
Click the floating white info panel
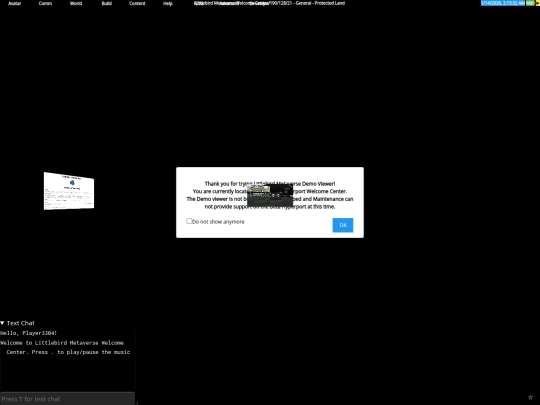[x=69, y=191]
